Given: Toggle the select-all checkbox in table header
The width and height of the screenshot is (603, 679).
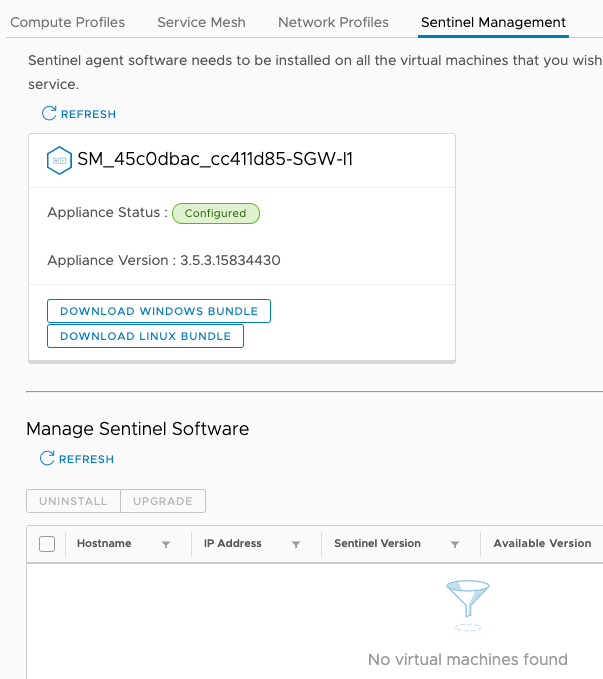Looking at the screenshot, I should tap(47, 544).
